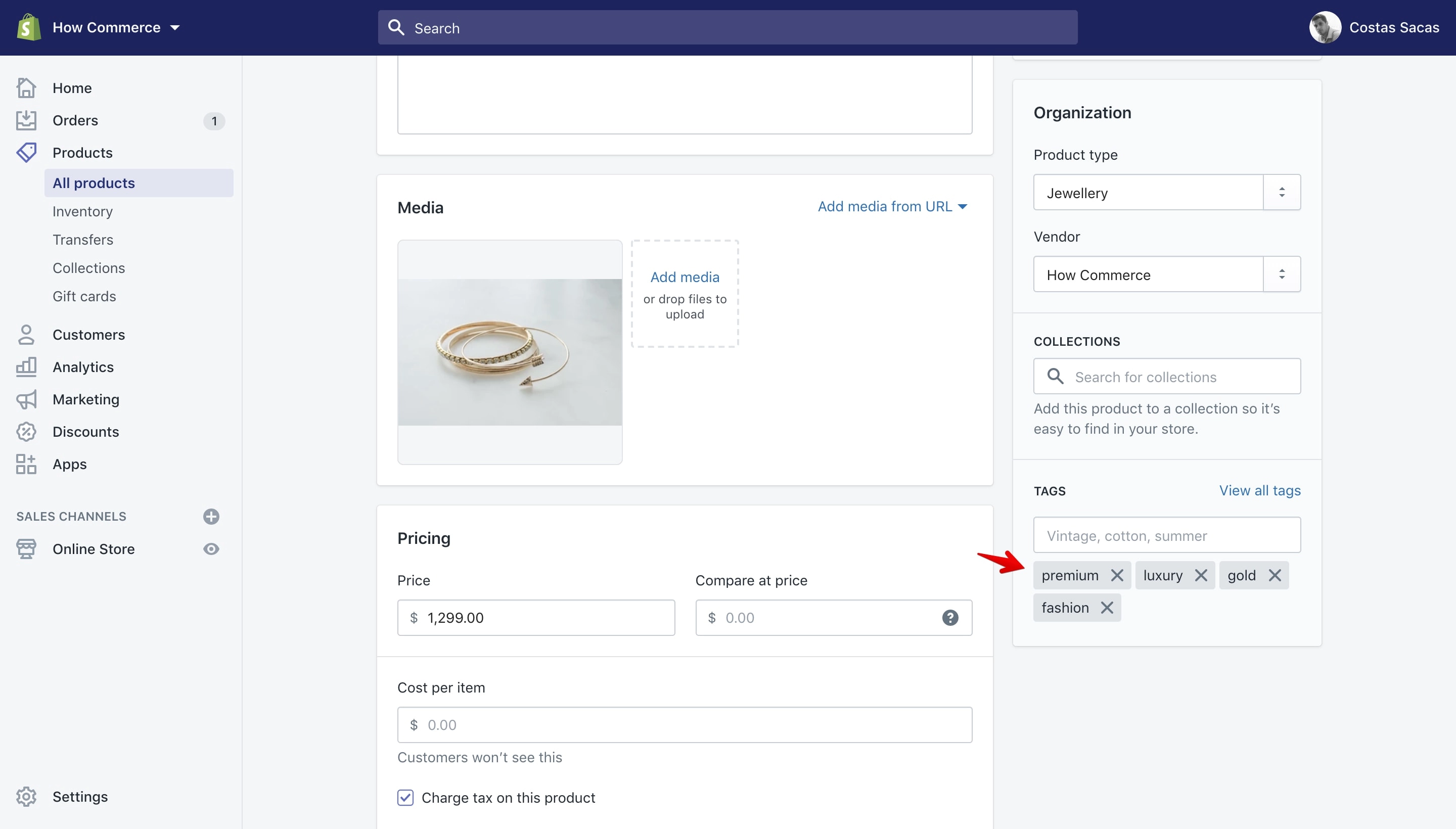Open Product type Jewellery selector

pos(1167,193)
